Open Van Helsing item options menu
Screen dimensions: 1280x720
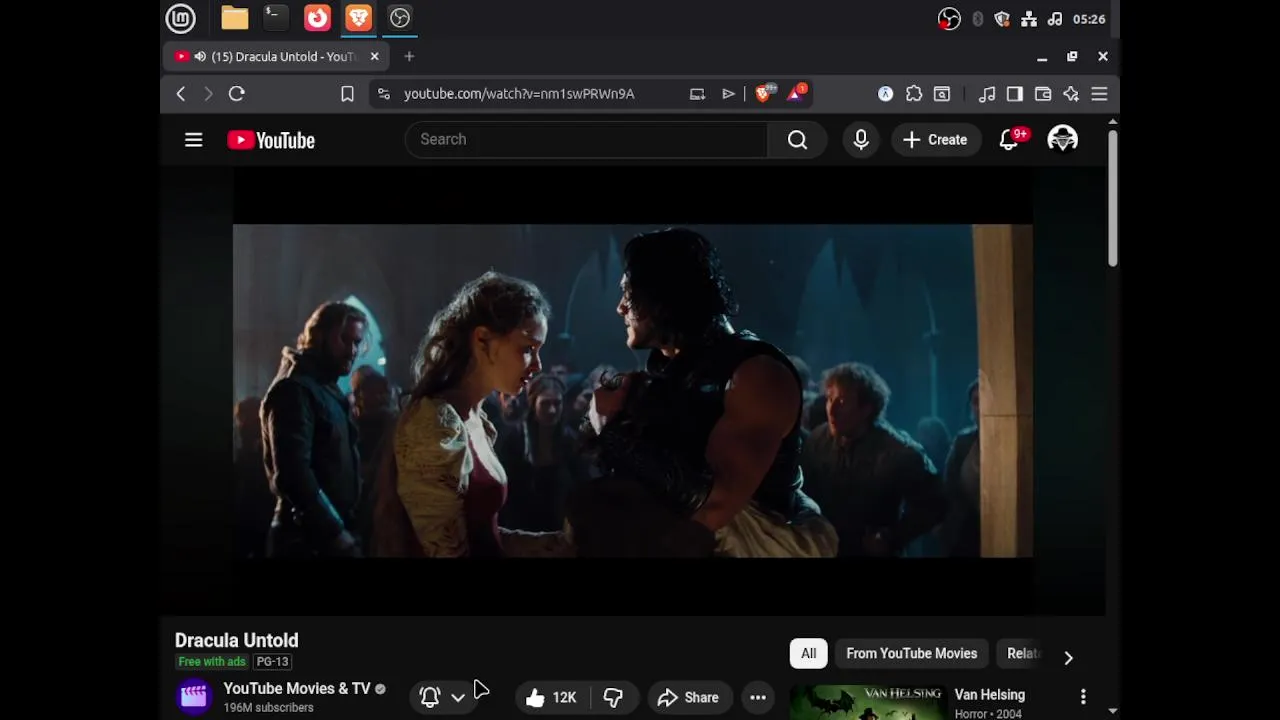pos(1083,696)
